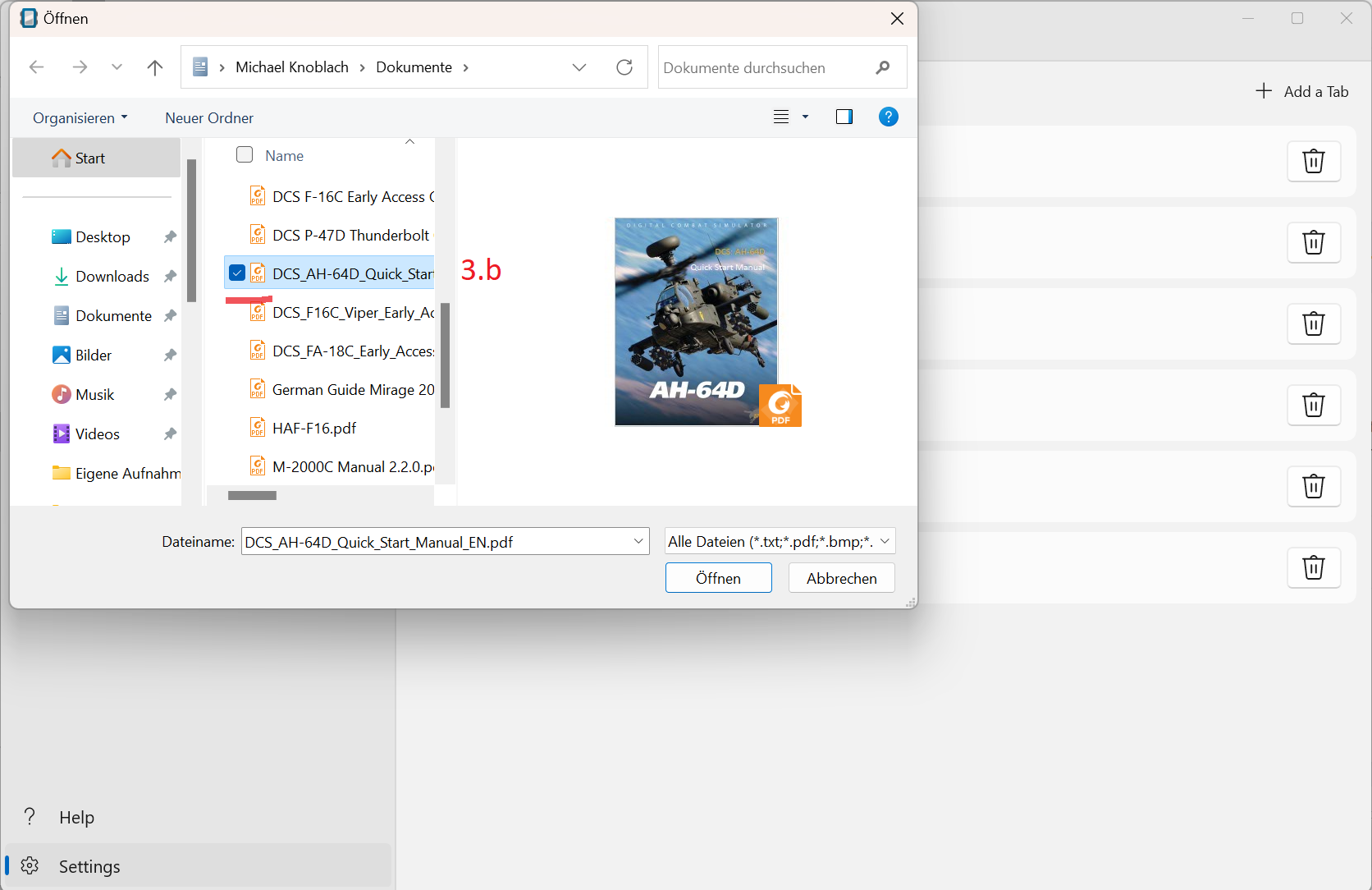Click the pin icon beside Videos
The width and height of the screenshot is (1372, 890).
pos(170,434)
